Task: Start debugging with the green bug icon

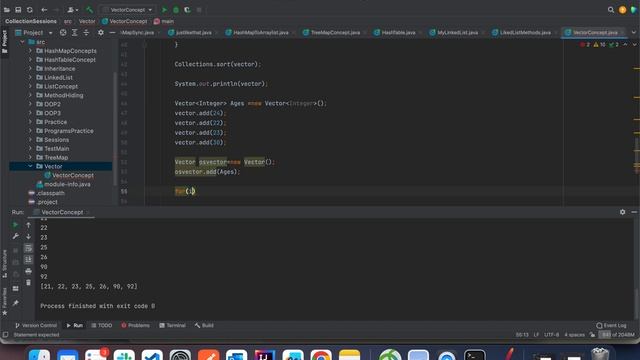Action: click(176, 10)
